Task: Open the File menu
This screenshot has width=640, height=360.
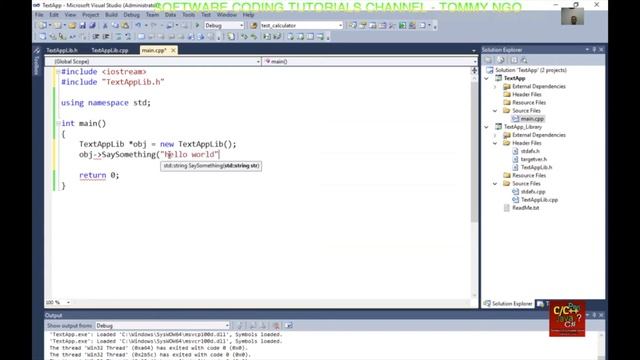Action: pos(39,15)
